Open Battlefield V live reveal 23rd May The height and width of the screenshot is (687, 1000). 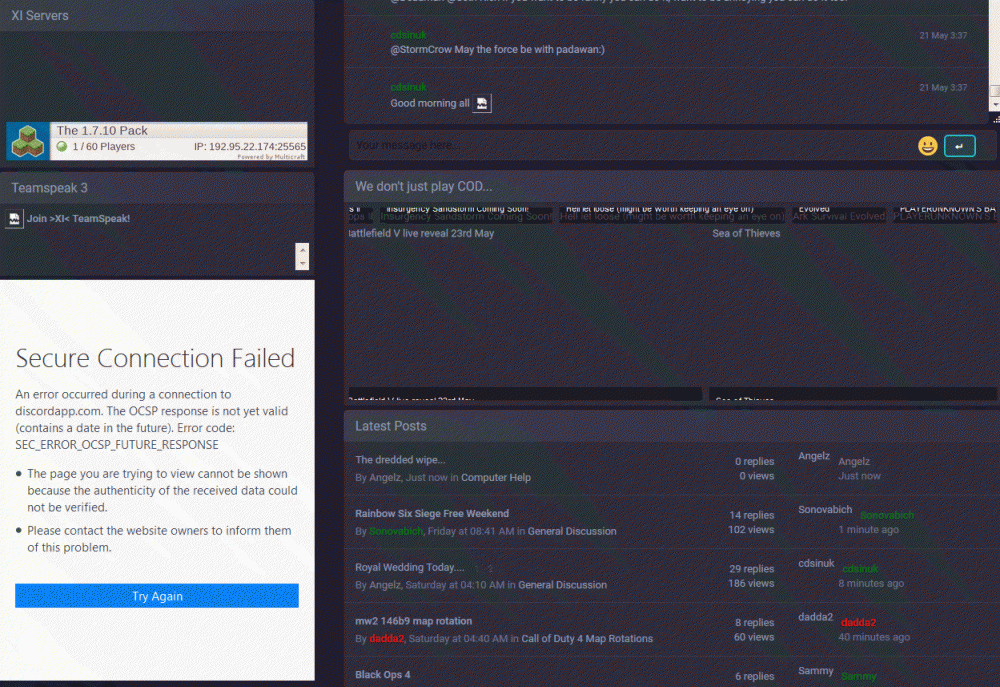coord(420,233)
